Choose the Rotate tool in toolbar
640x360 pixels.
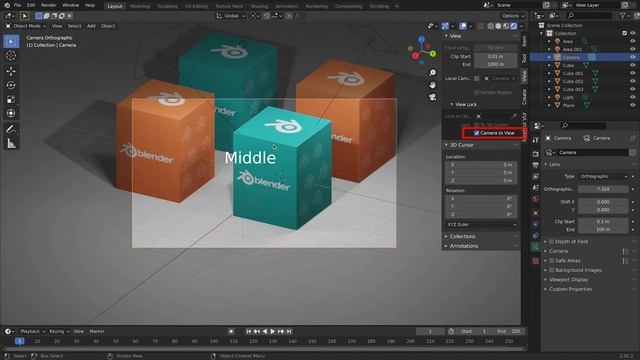11,85
